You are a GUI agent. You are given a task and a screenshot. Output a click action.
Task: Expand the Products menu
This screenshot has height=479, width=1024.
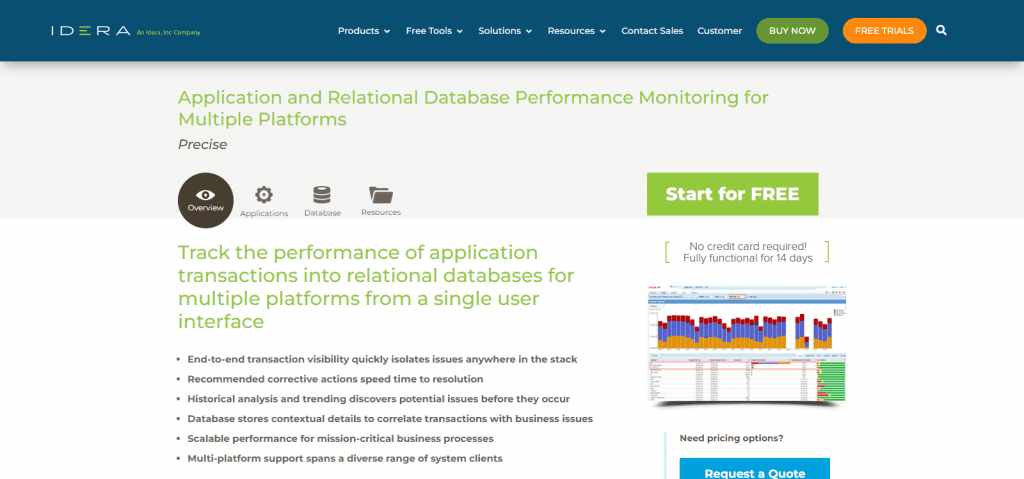[x=364, y=31]
